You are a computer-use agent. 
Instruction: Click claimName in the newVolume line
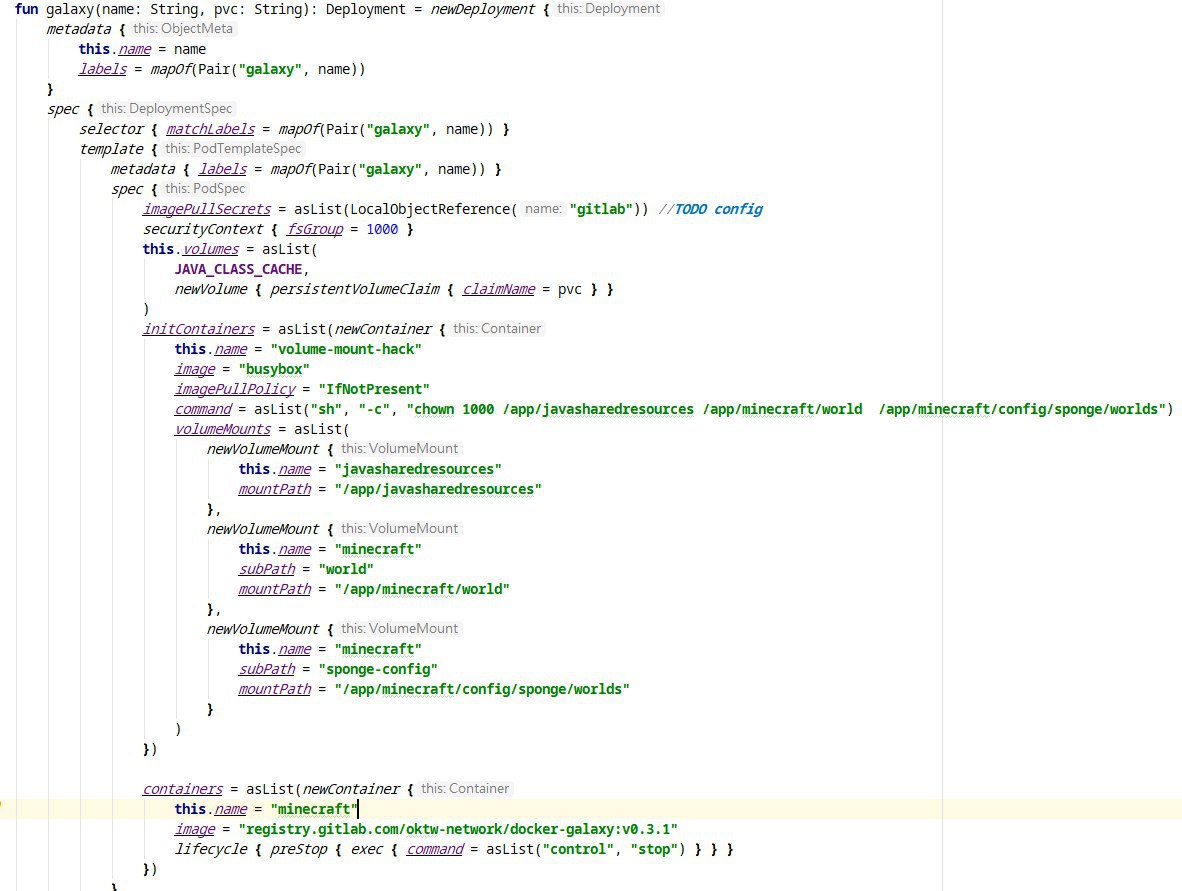click(x=498, y=289)
